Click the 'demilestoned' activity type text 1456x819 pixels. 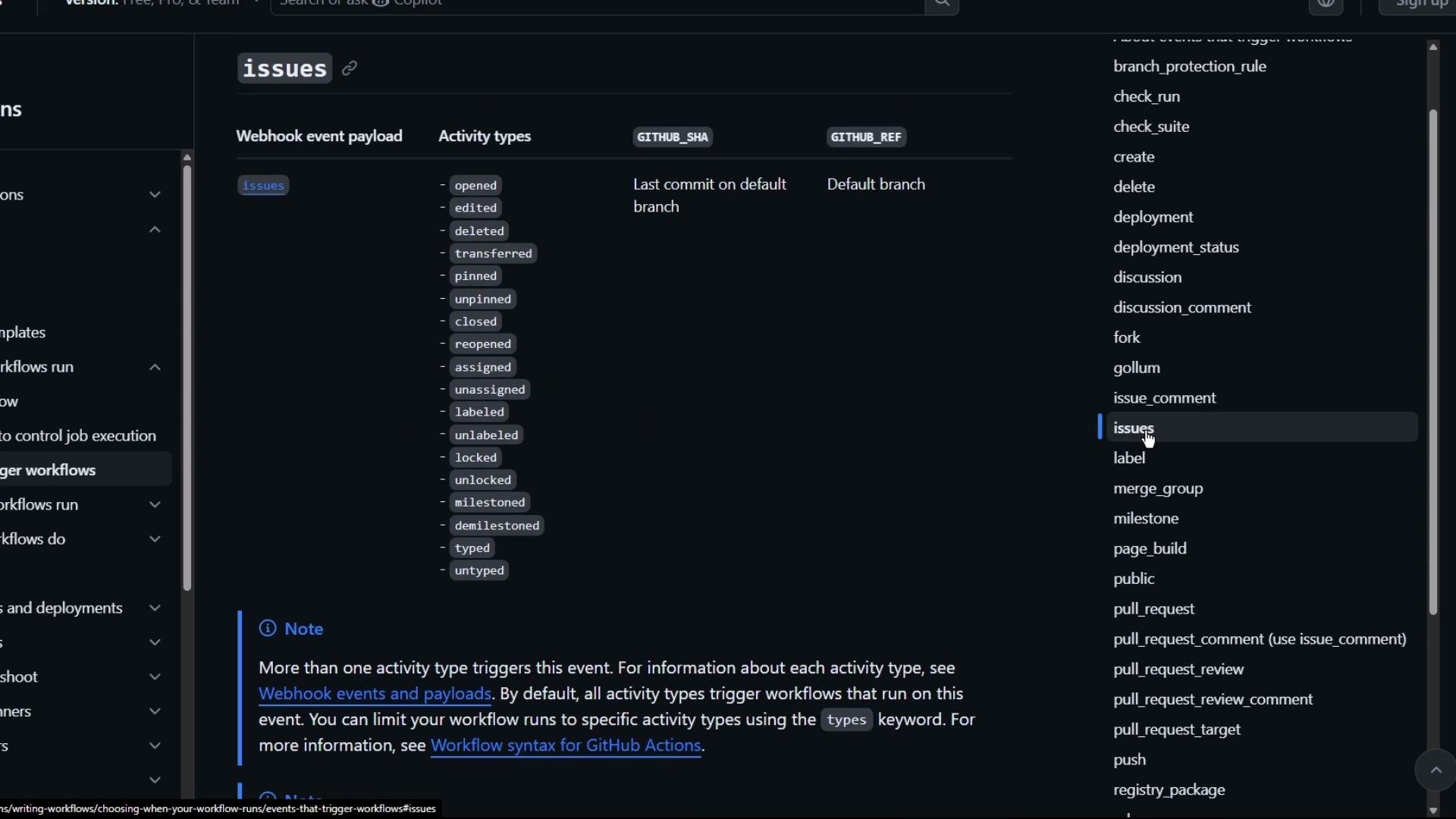click(497, 526)
